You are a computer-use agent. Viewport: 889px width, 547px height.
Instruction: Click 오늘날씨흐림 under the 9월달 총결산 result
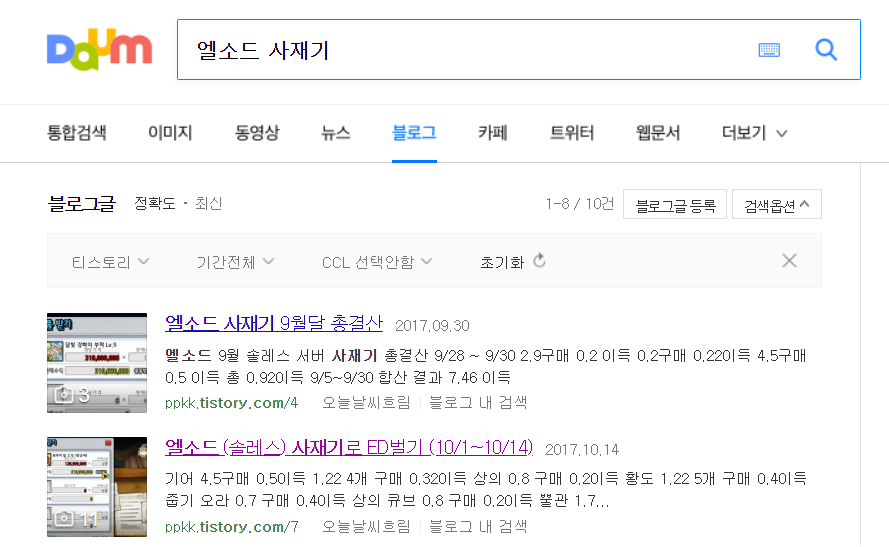(366, 402)
